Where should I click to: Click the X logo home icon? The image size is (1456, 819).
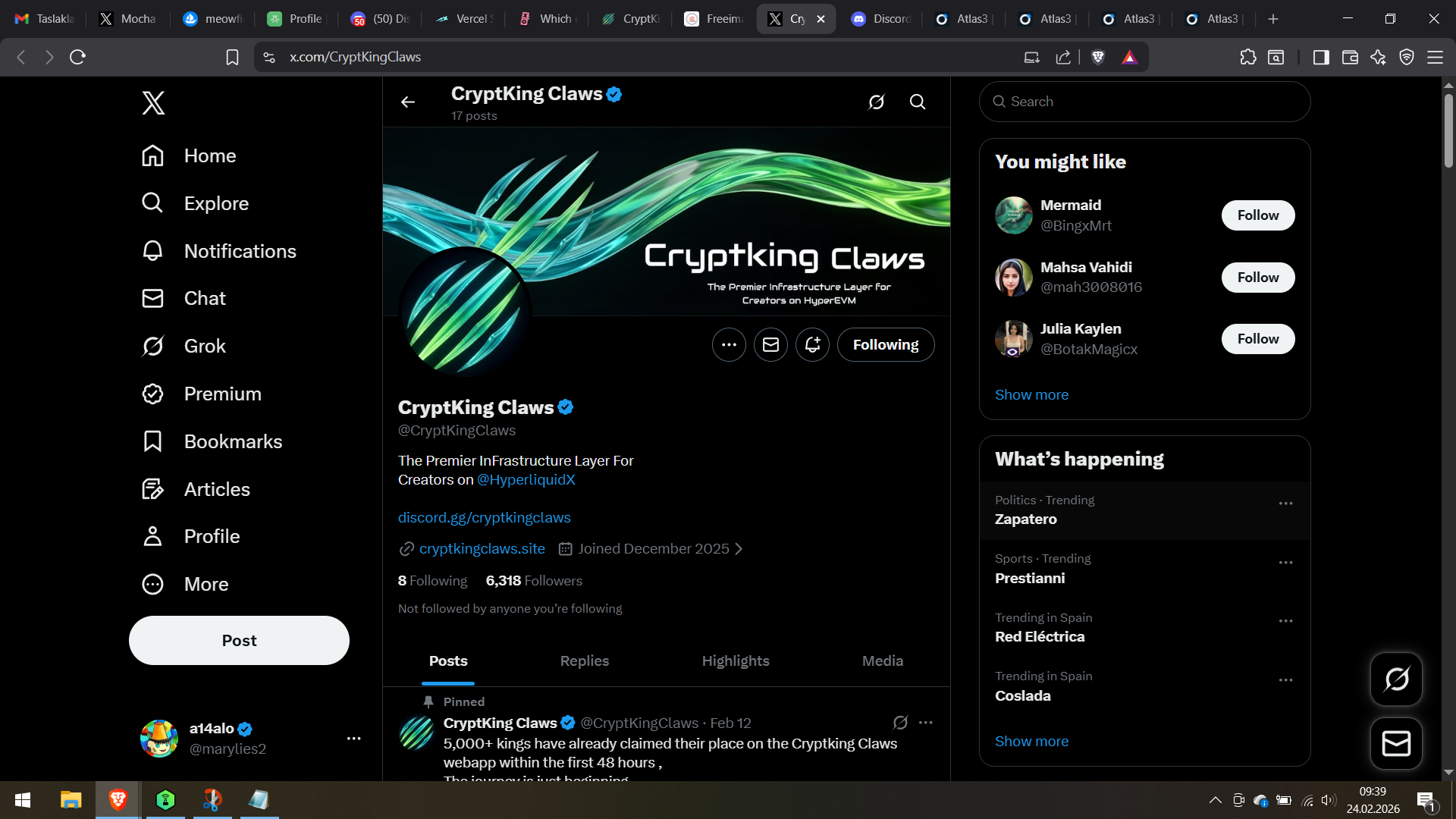[153, 102]
